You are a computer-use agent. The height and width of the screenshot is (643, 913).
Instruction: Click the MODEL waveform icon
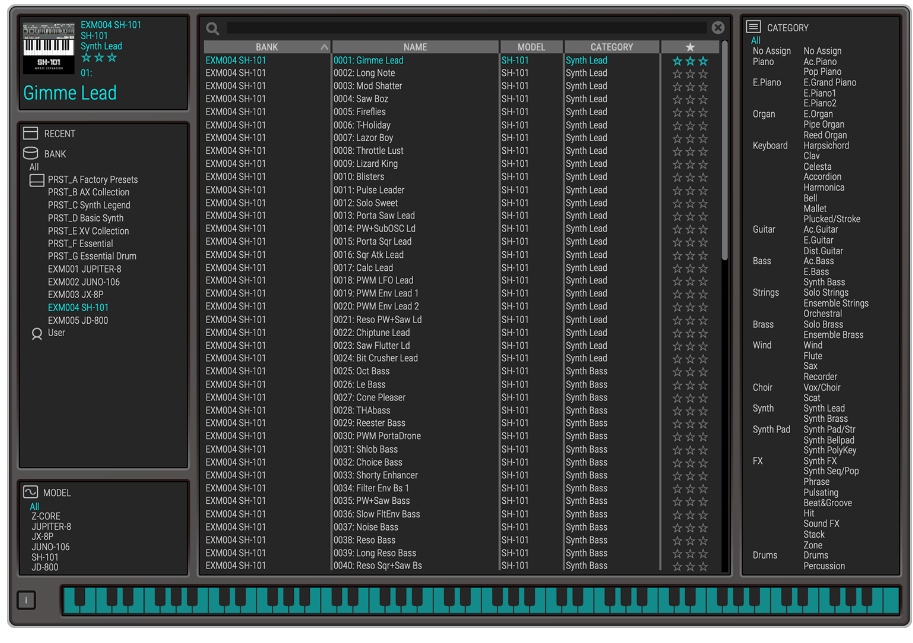coord(30,492)
